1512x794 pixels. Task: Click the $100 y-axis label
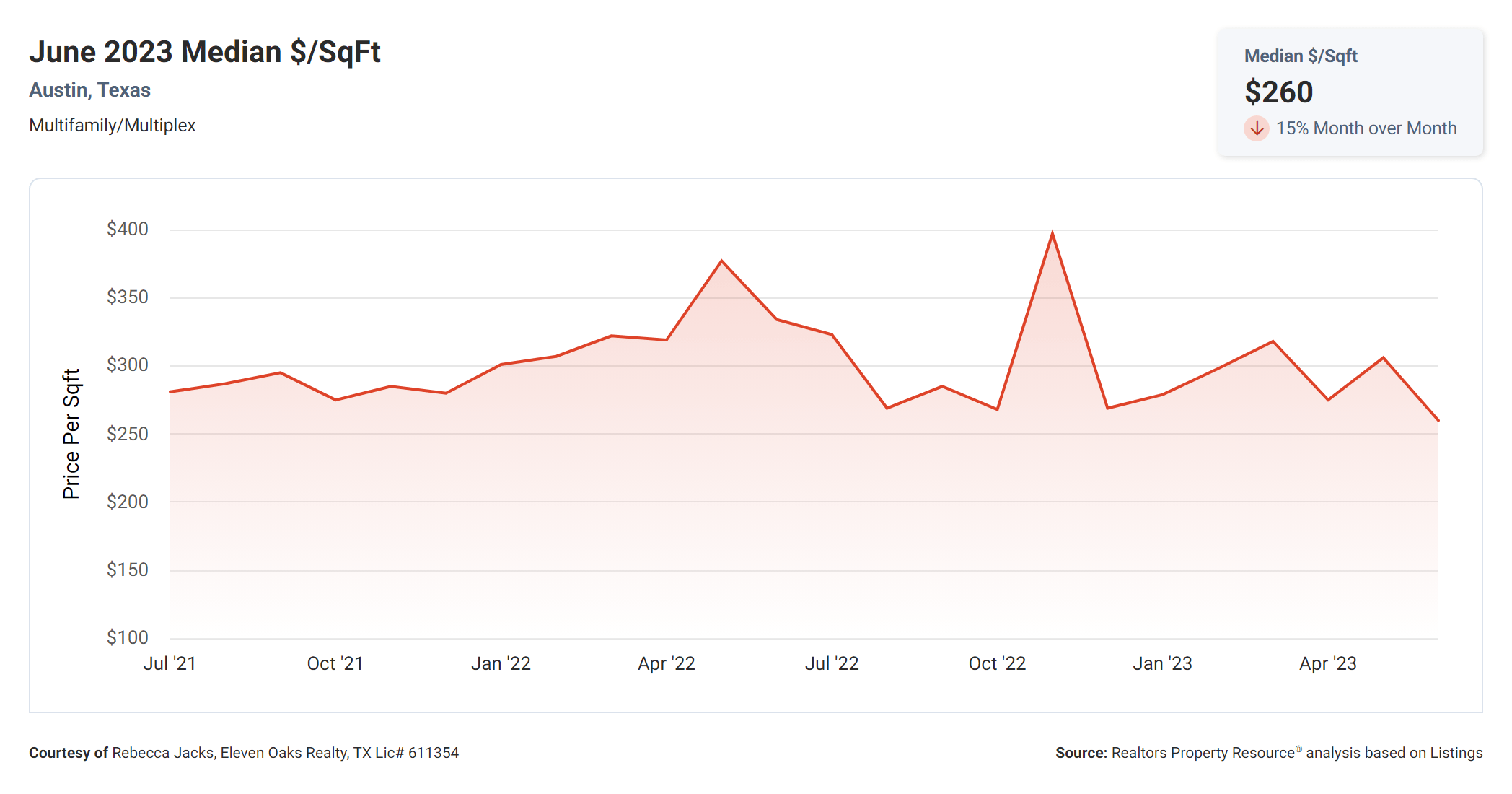coord(127,637)
